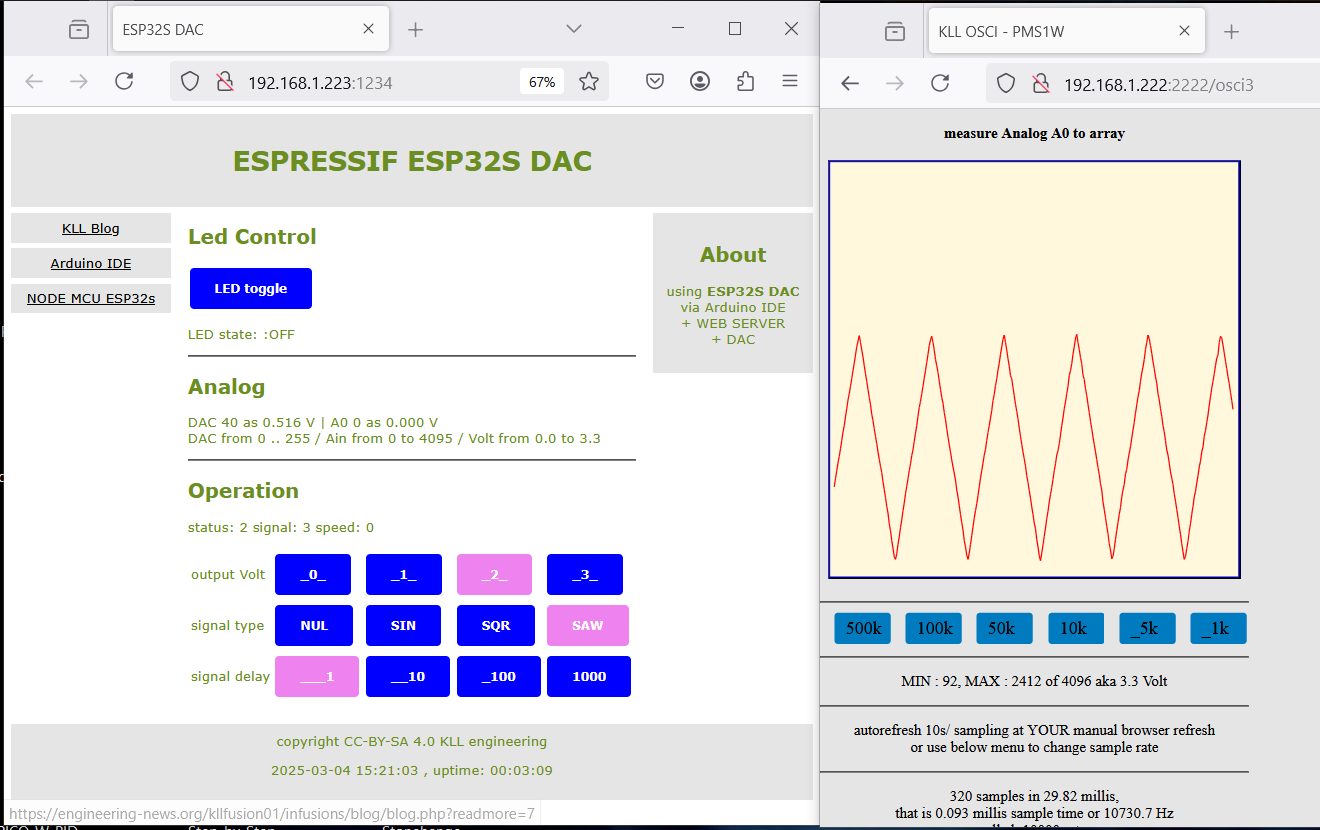The height and width of the screenshot is (830, 1320).
Task: Select the highlighted _2_ output Volt button
Action: pos(494,575)
